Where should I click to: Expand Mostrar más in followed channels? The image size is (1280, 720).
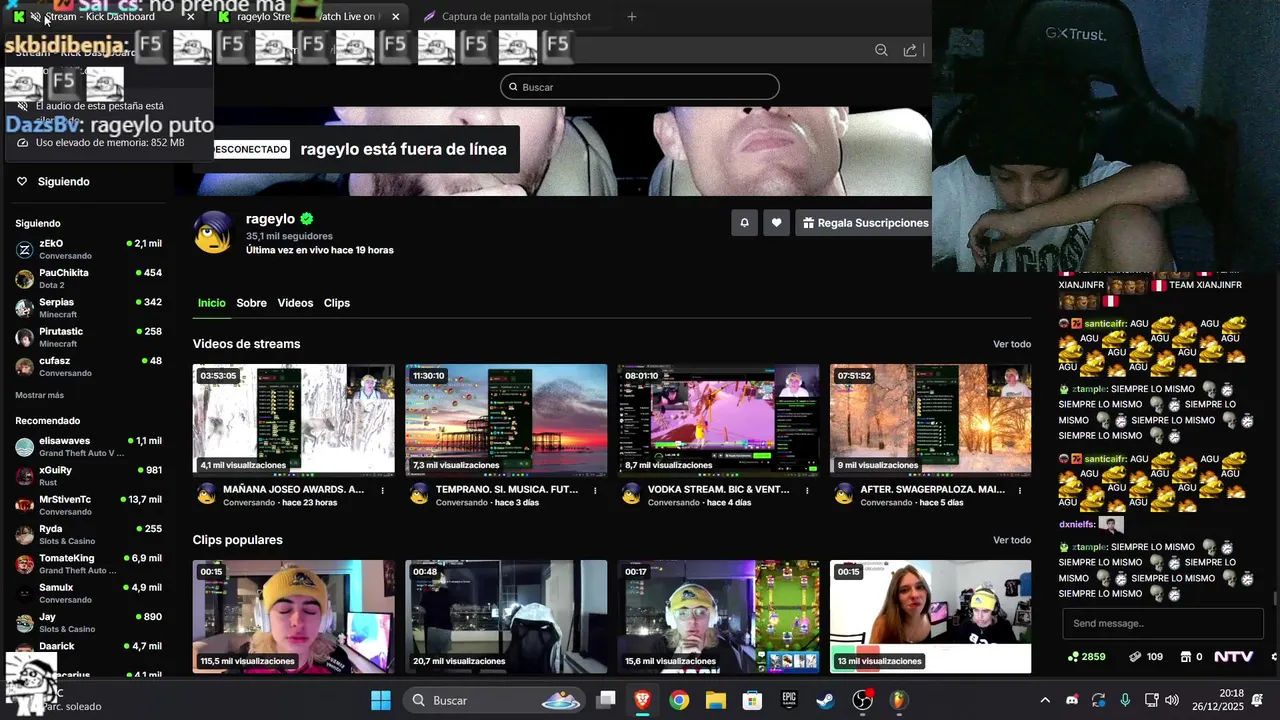(x=39, y=395)
